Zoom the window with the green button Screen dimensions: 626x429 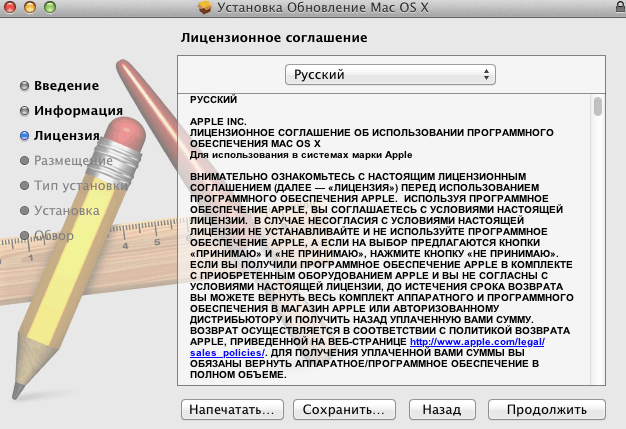[50, 7]
